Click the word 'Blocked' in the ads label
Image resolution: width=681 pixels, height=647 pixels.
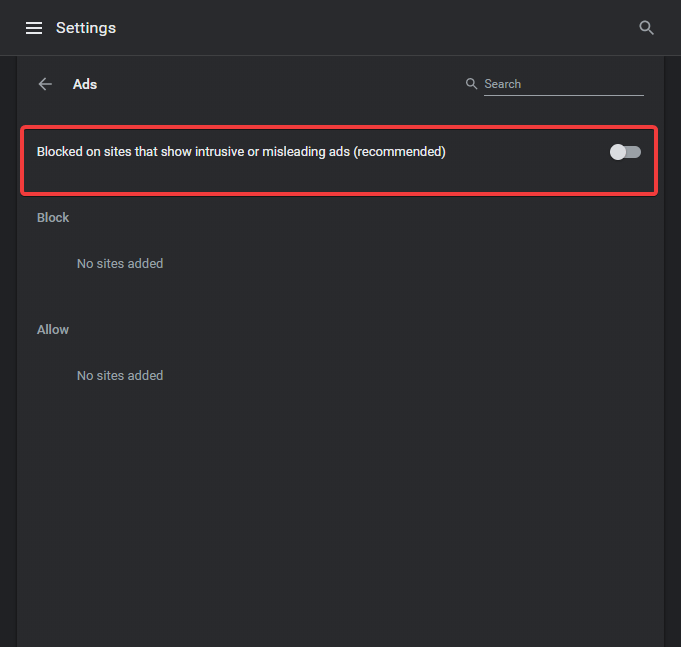[60, 152]
